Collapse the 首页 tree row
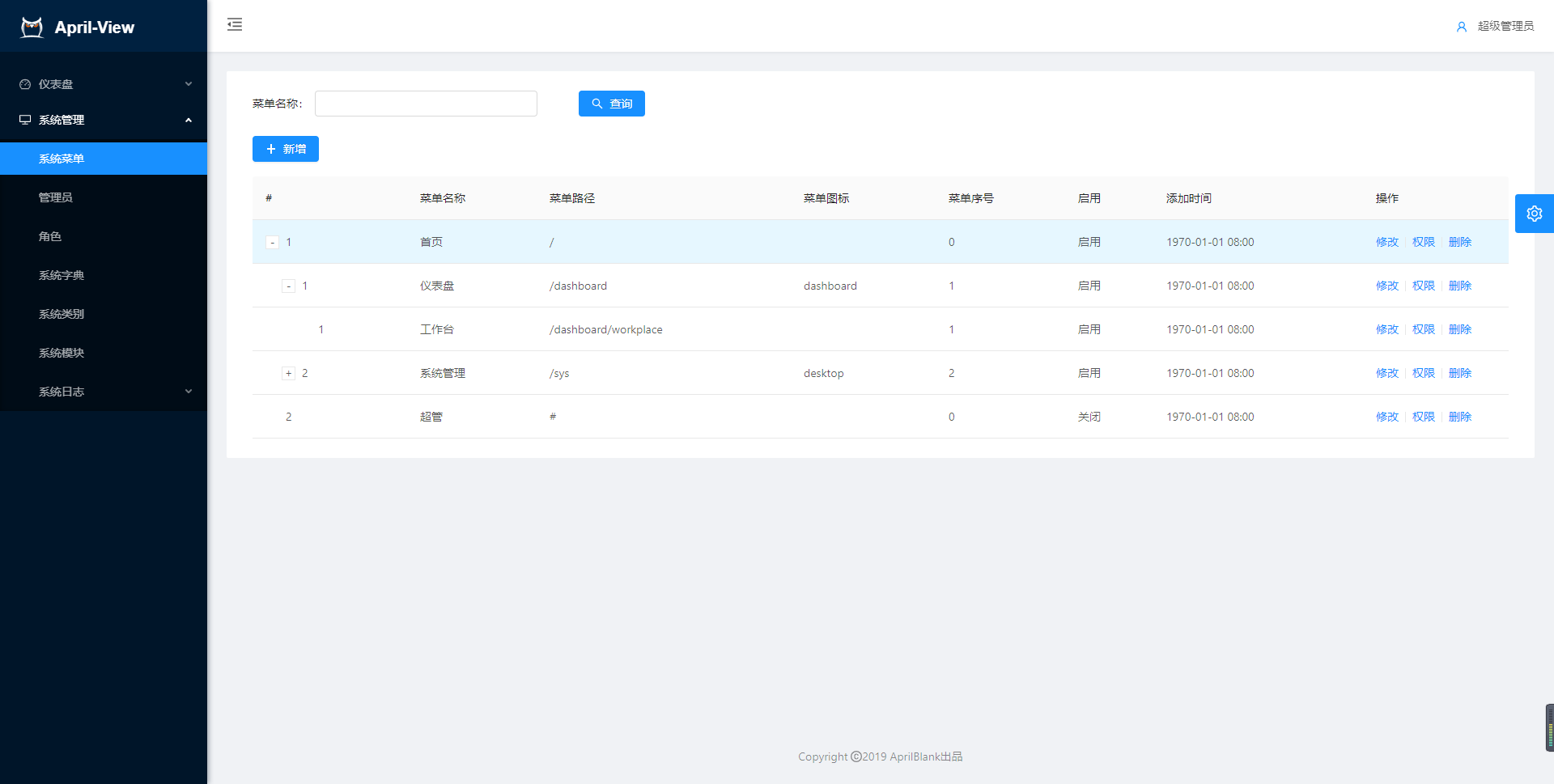1554x784 pixels. click(x=273, y=243)
